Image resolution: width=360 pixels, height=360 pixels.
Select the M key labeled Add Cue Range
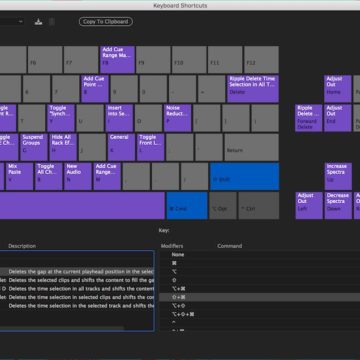coord(107,176)
